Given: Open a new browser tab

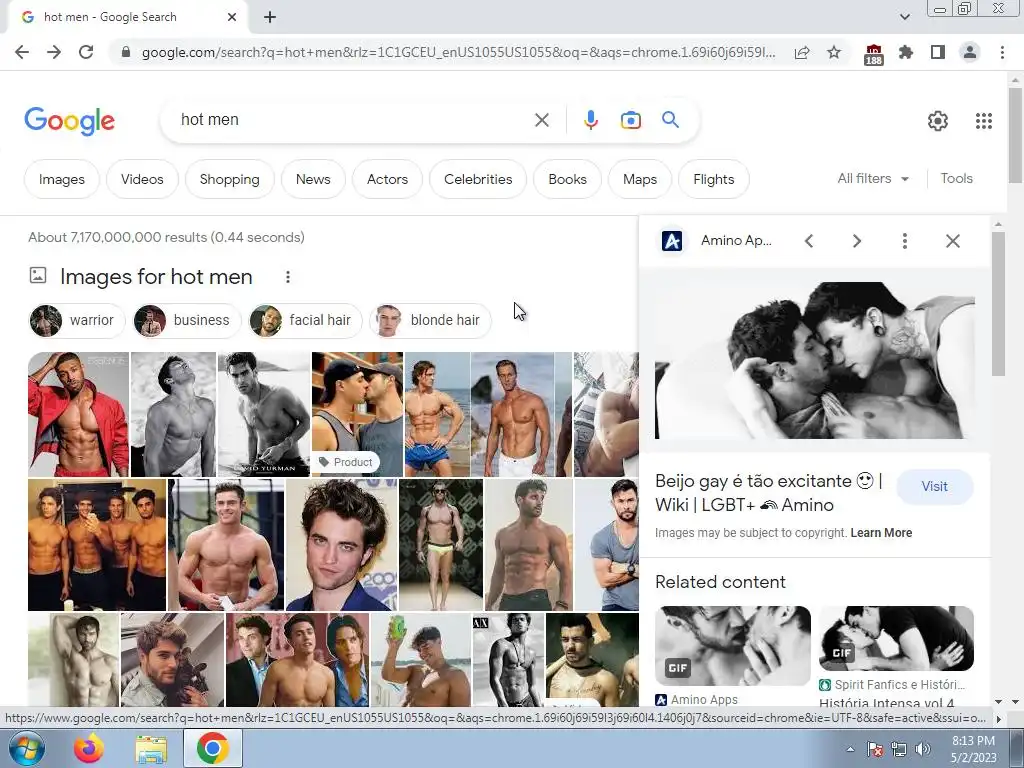Looking at the screenshot, I should (x=270, y=18).
